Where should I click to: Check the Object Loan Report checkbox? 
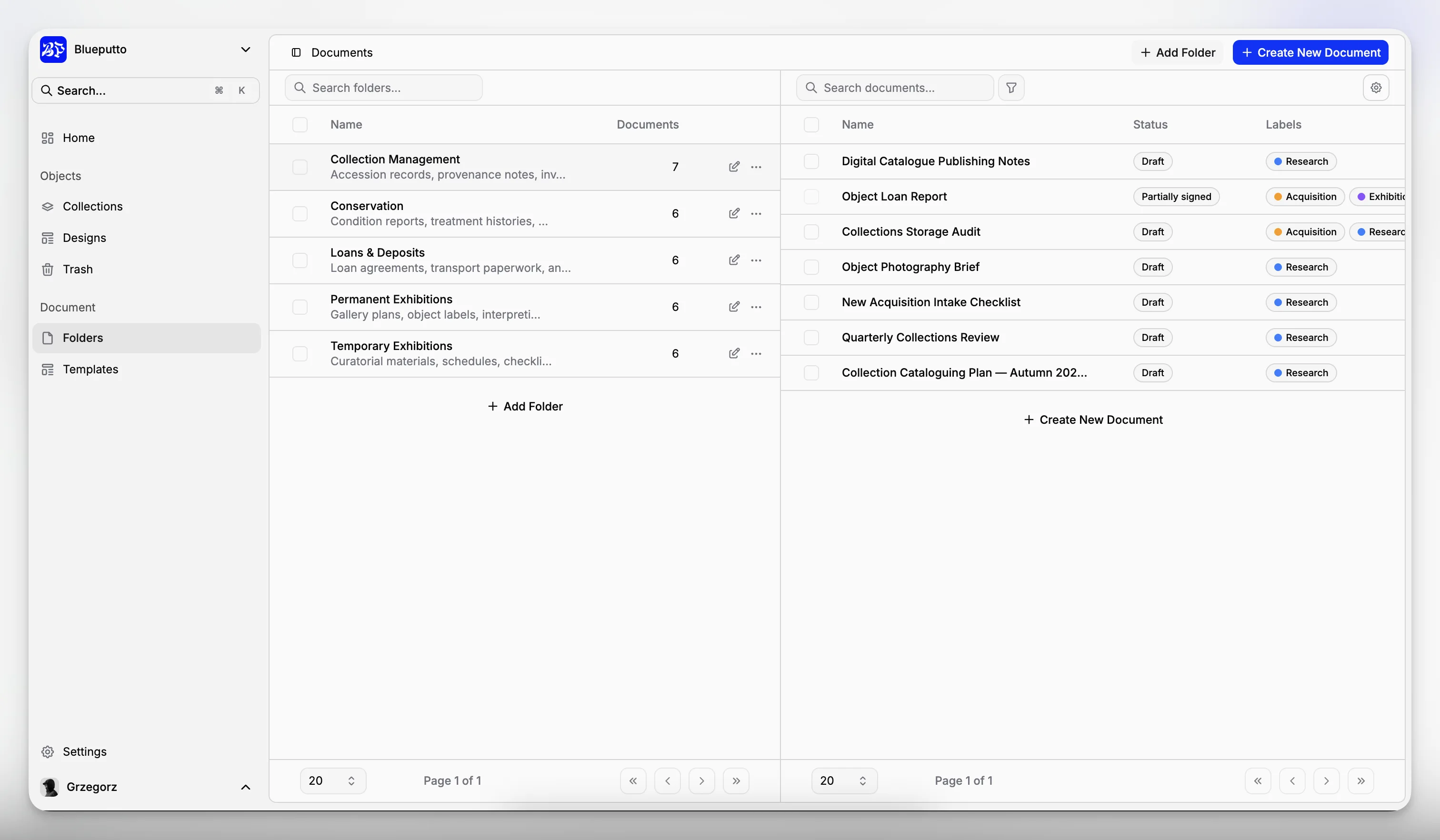coord(811,197)
